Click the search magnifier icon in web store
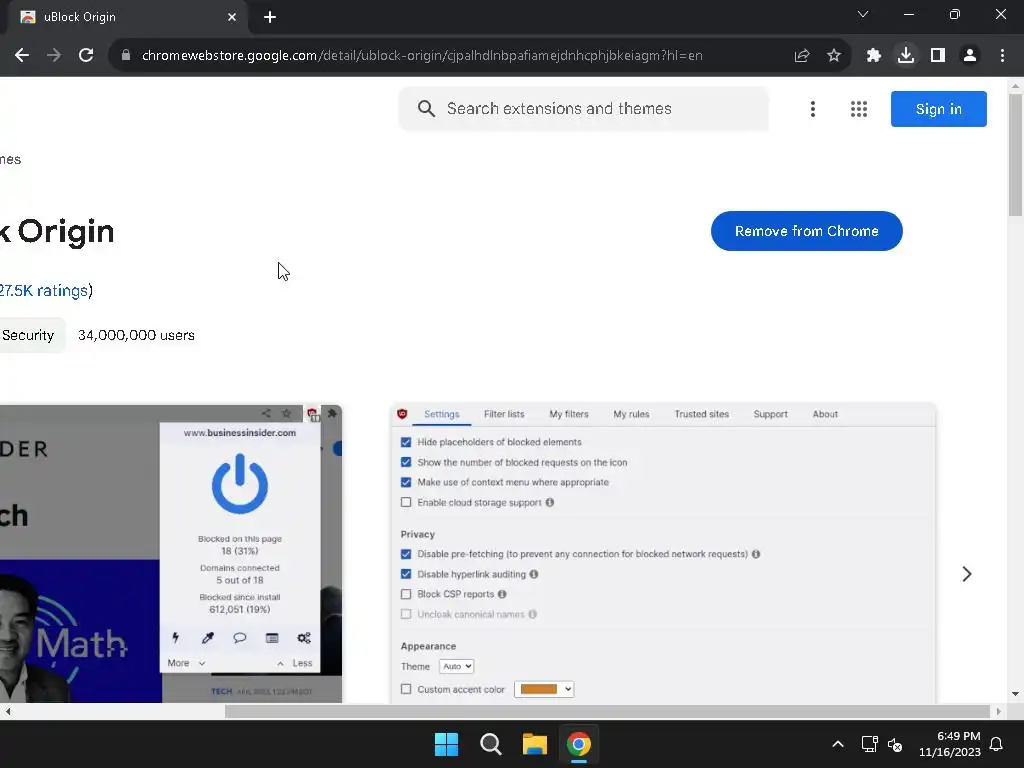Screen dimensions: 1024x768 coord(426,108)
